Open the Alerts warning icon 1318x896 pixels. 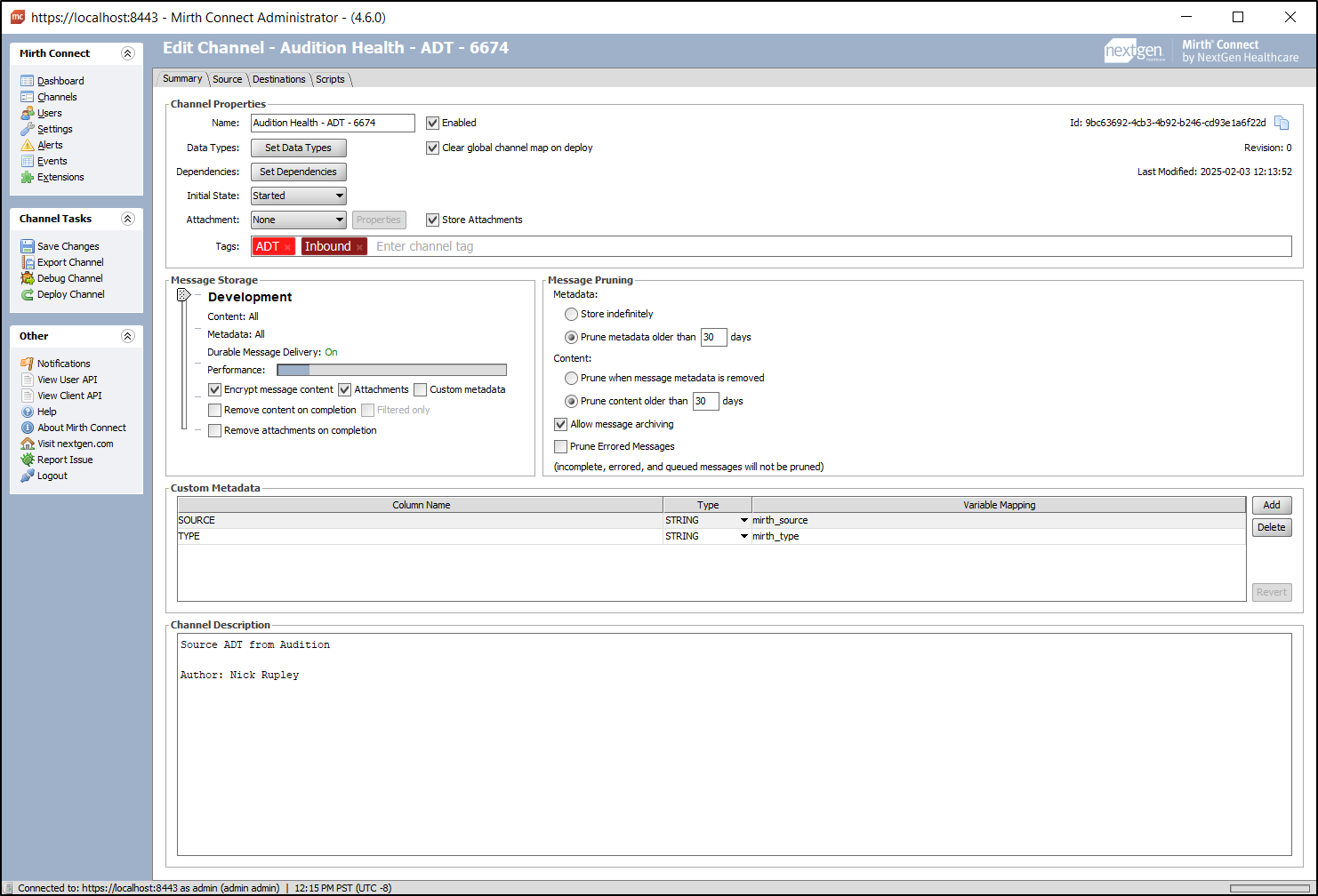pyautogui.click(x=28, y=145)
